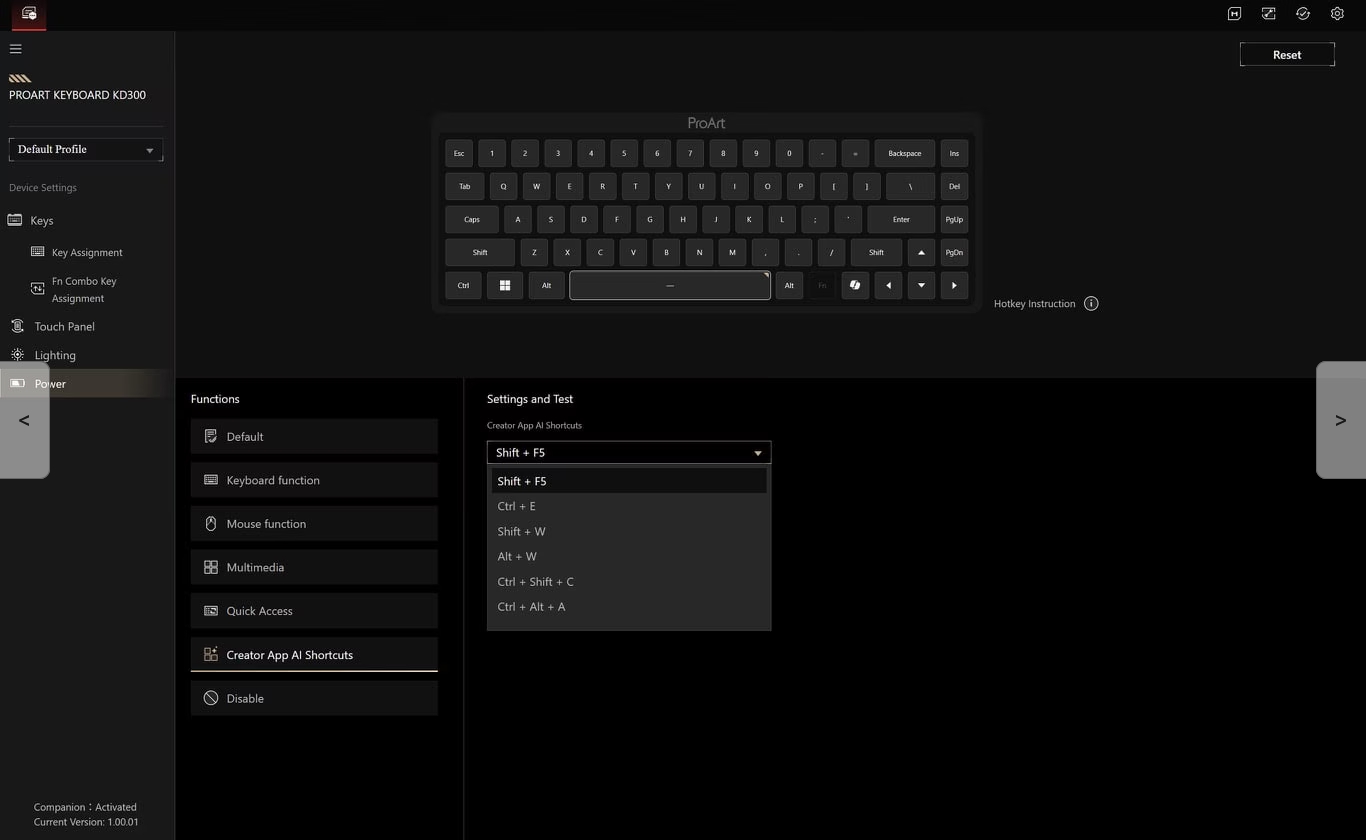
Task: Select the Esc key on the keyboard
Action: point(459,153)
